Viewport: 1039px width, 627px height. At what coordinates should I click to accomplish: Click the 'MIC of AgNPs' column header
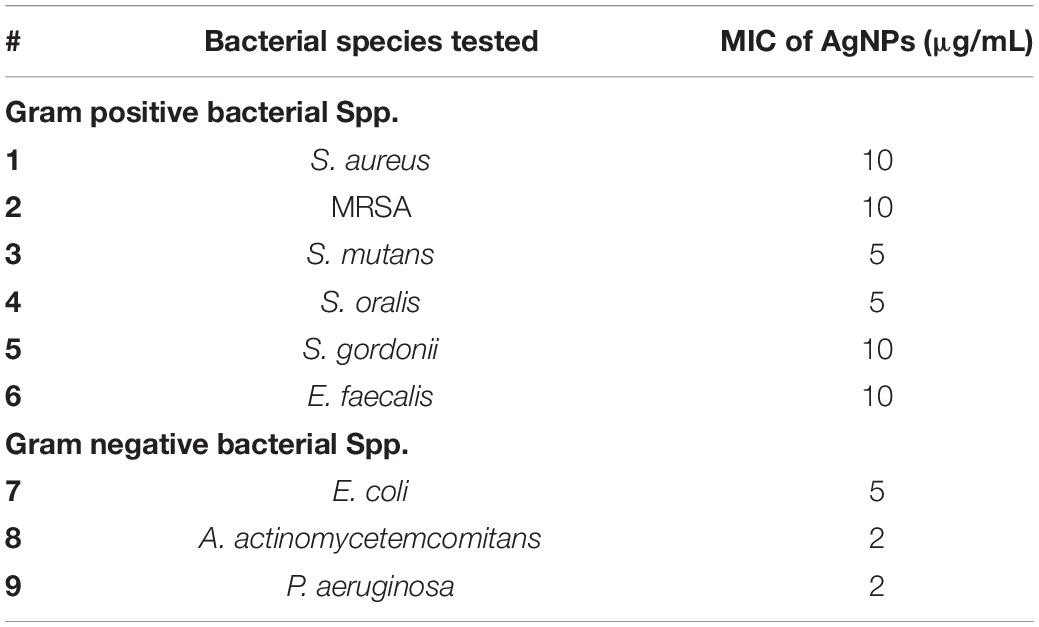(877, 42)
